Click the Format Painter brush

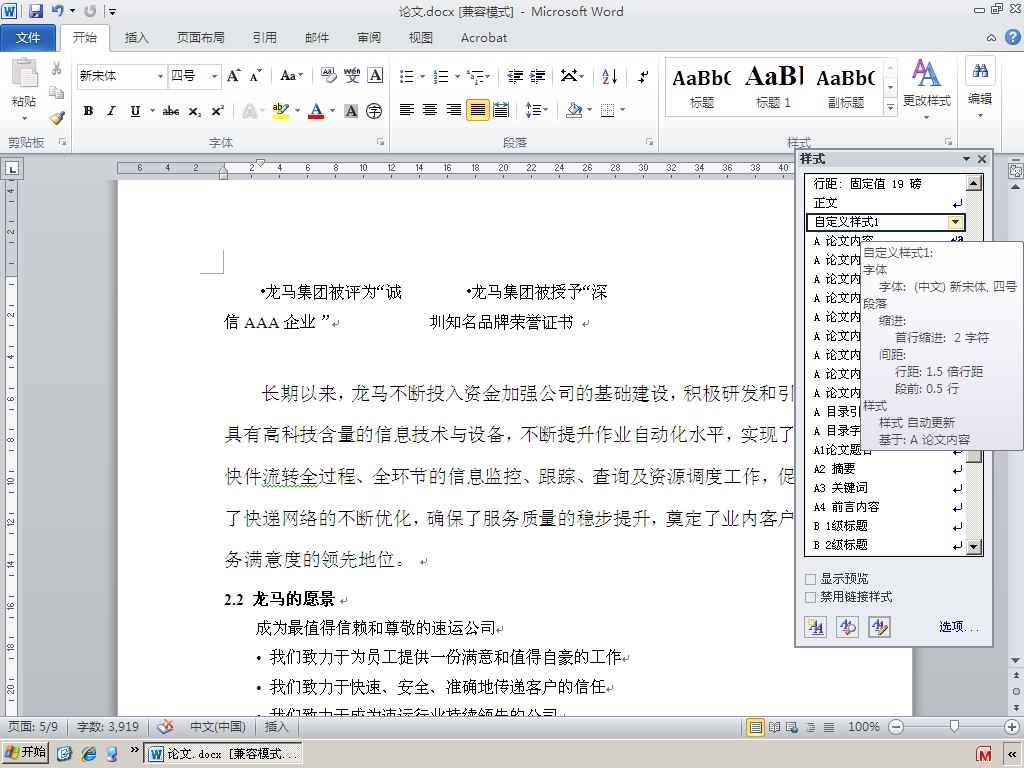pyautogui.click(x=57, y=118)
